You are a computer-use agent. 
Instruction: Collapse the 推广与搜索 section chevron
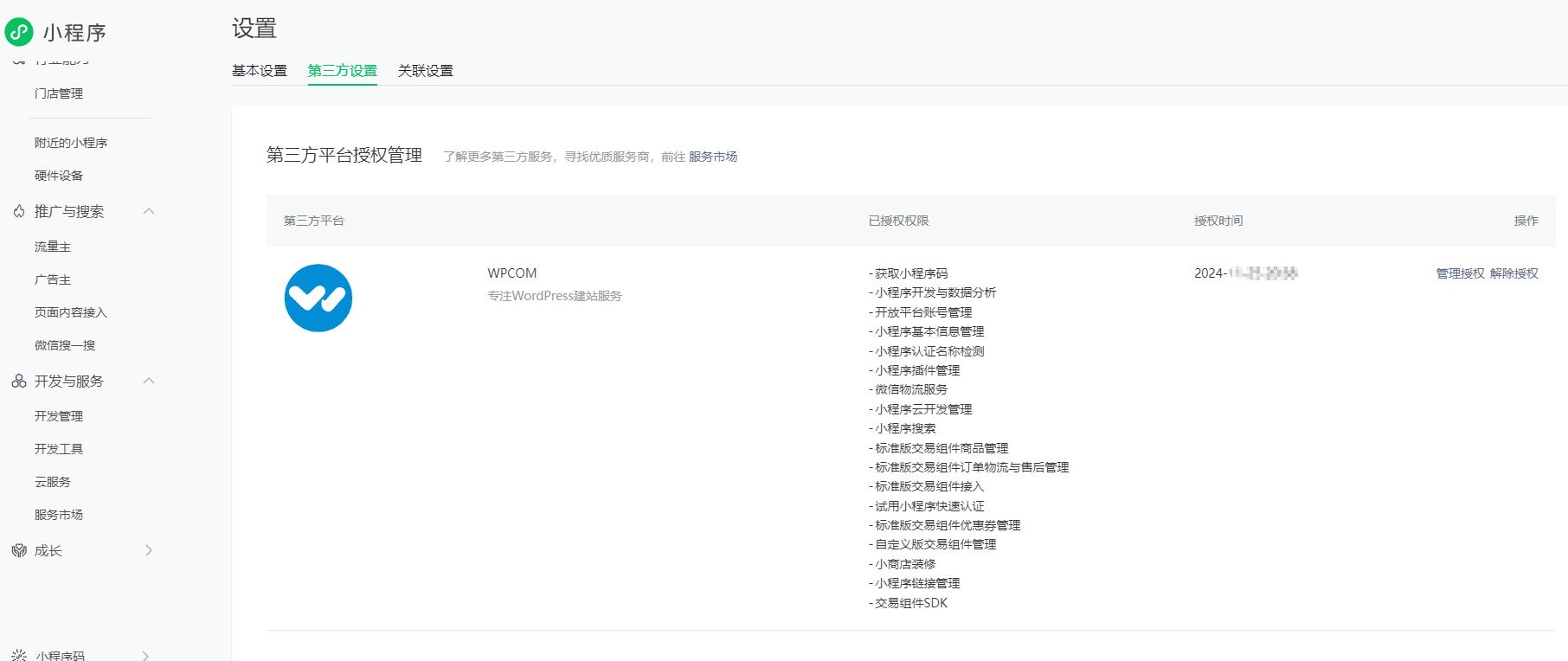pos(149,211)
